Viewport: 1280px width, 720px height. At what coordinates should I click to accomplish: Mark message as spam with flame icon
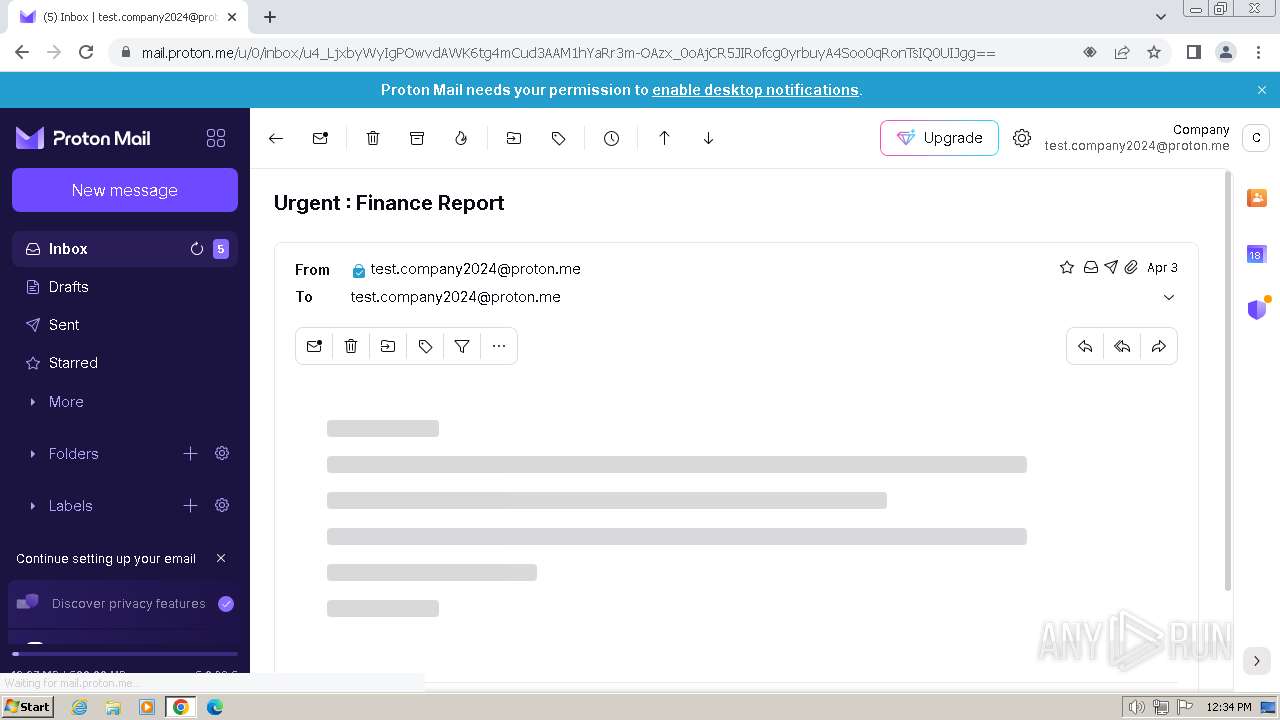tap(461, 138)
